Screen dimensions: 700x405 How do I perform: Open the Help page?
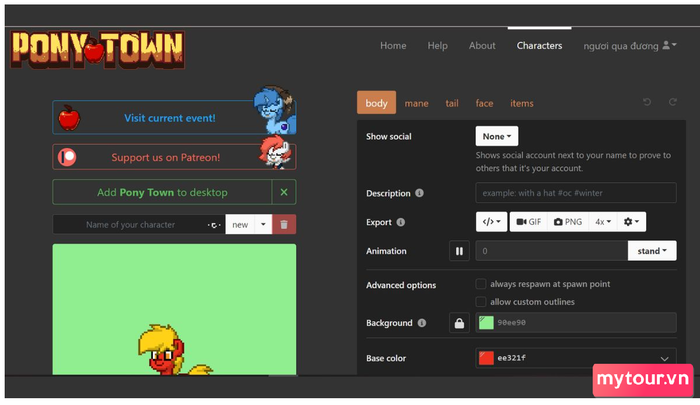click(438, 46)
